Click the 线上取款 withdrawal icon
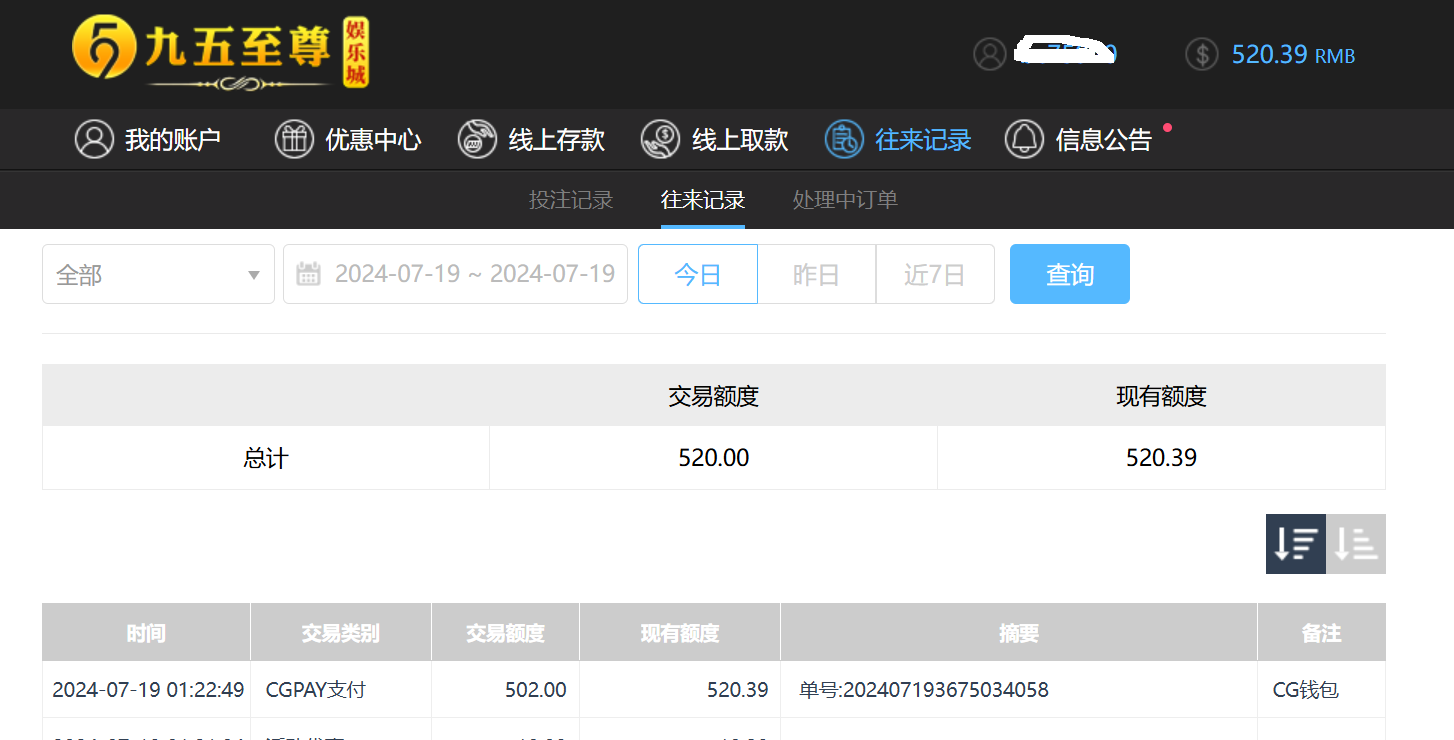This screenshot has height=740, width=1454. point(660,139)
